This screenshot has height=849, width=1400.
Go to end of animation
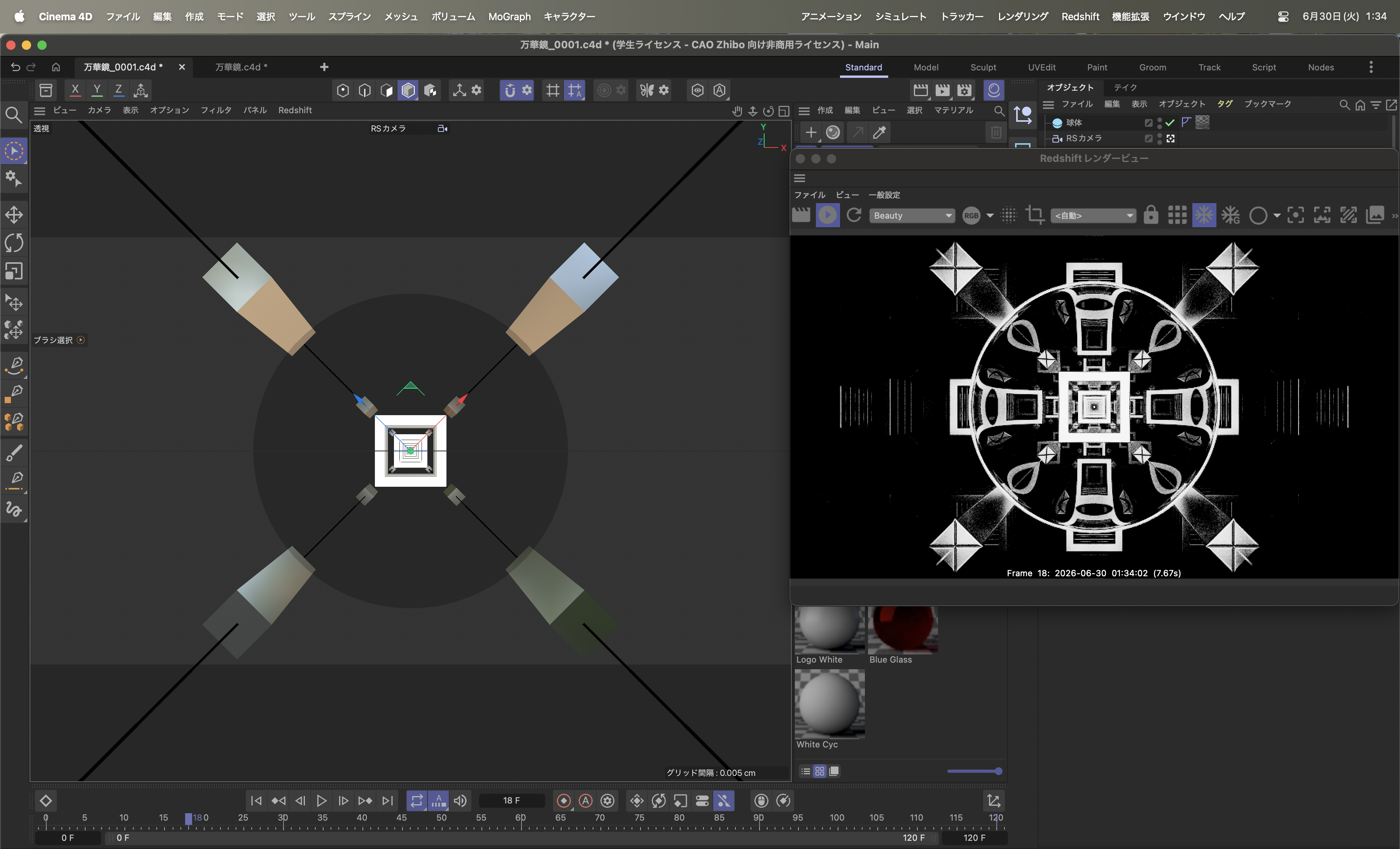tap(387, 801)
